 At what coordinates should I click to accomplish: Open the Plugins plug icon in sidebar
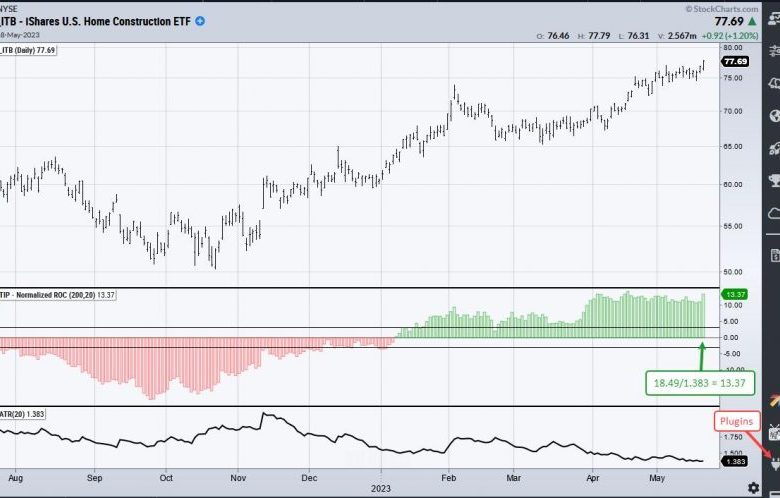click(x=775, y=463)
